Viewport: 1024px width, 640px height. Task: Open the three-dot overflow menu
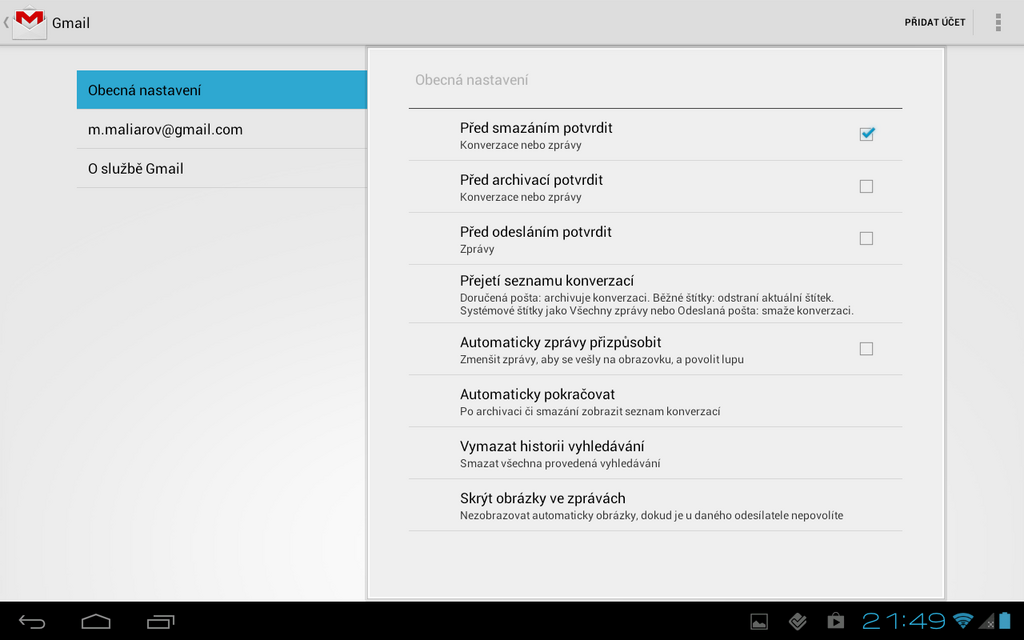click(997, 22)
